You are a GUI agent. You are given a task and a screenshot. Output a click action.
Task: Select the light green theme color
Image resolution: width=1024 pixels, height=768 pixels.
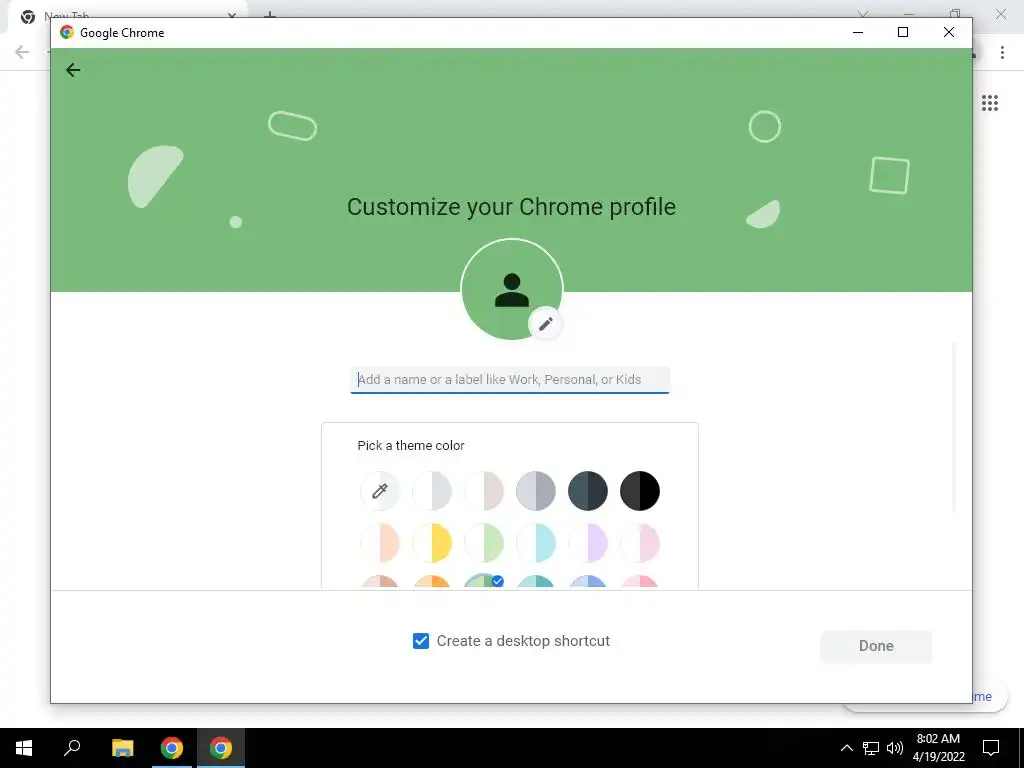[484, 543]
